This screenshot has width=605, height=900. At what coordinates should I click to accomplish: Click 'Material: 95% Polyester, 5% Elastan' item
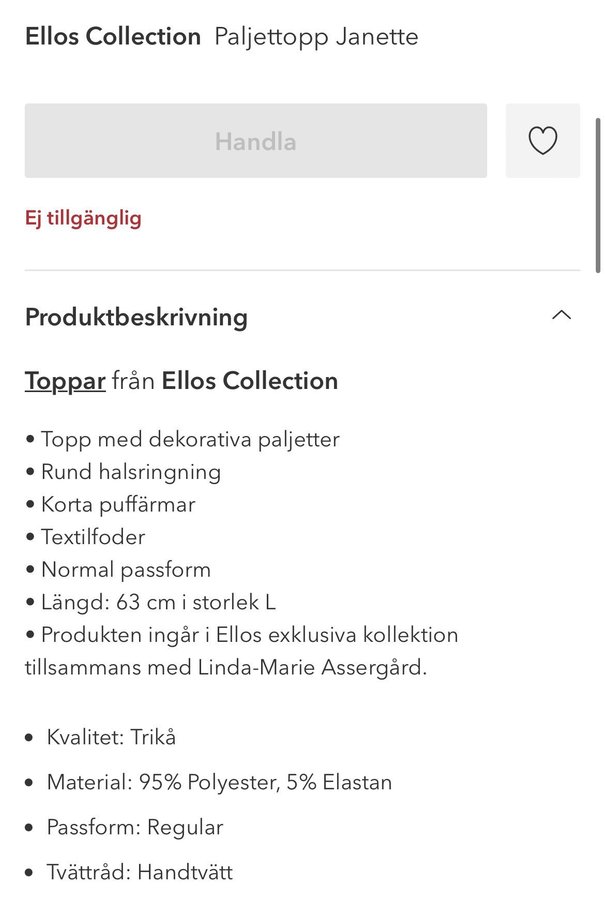pos(219,782)
